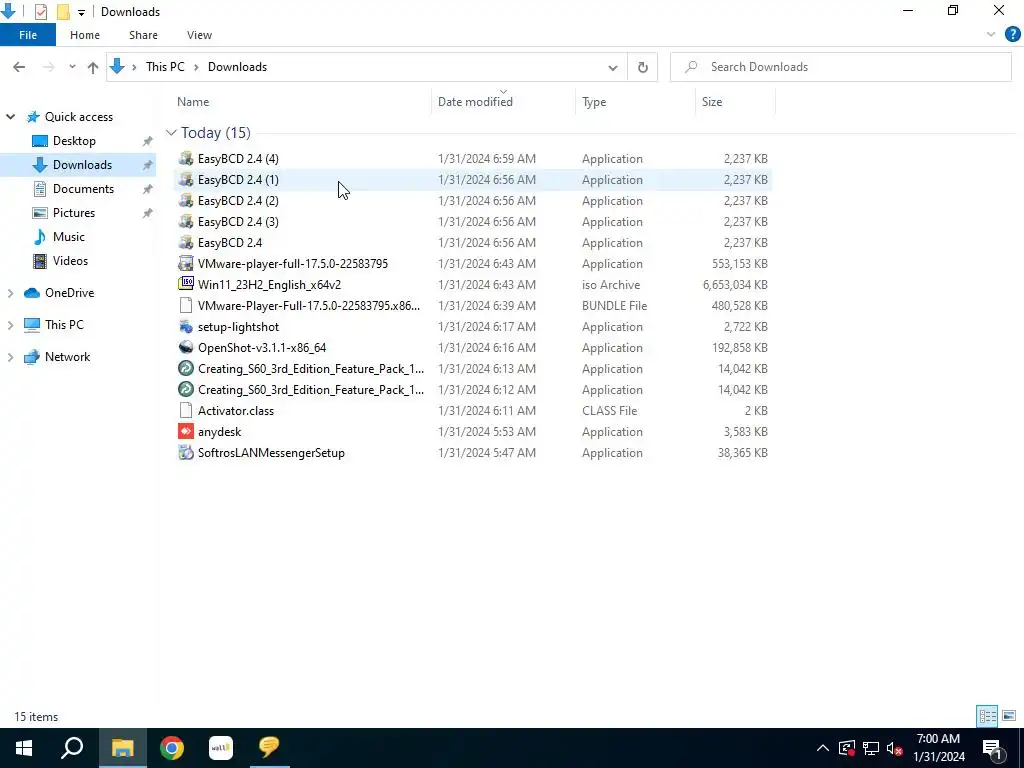
Task: Unpin Desktop from Quick access
Action: 148,141
